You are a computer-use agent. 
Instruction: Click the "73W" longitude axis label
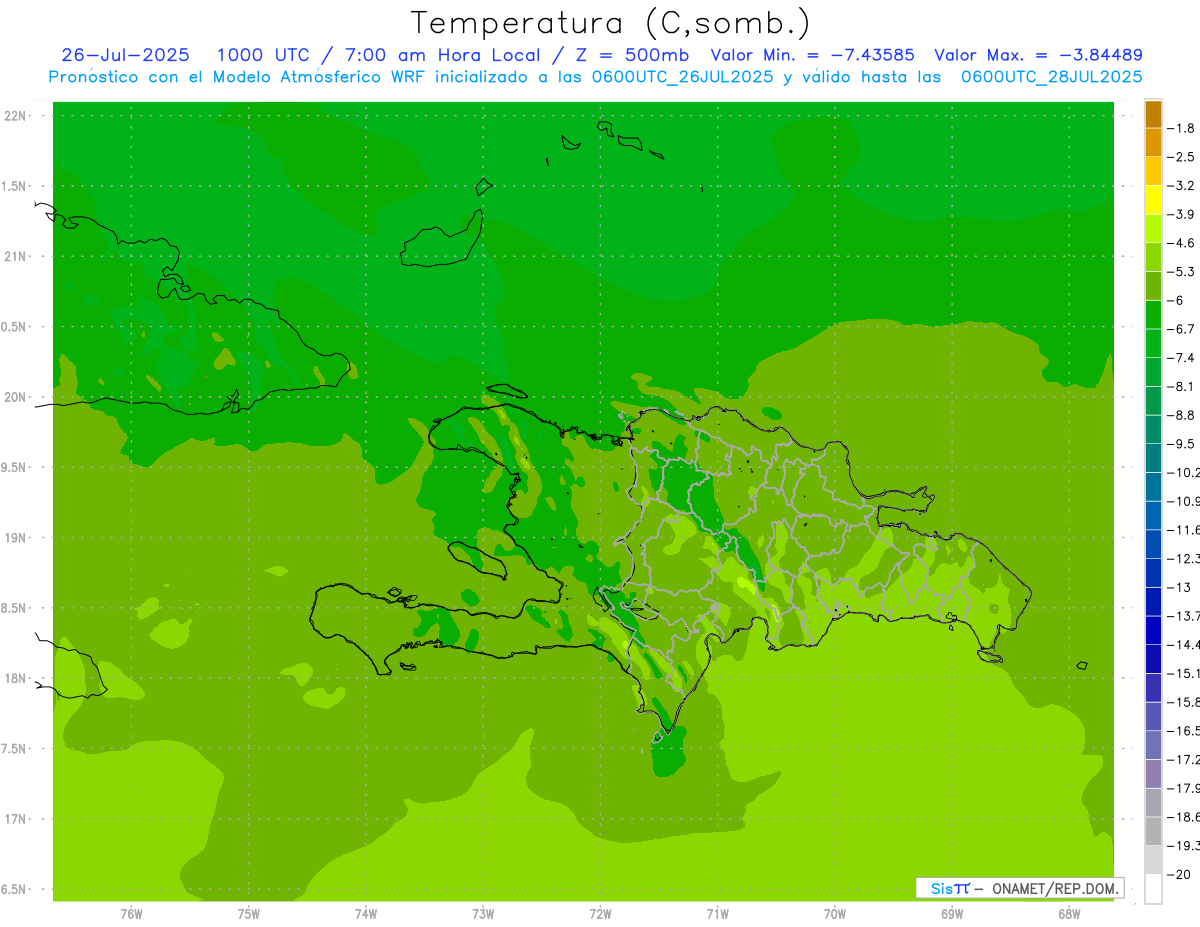[483, 914]
